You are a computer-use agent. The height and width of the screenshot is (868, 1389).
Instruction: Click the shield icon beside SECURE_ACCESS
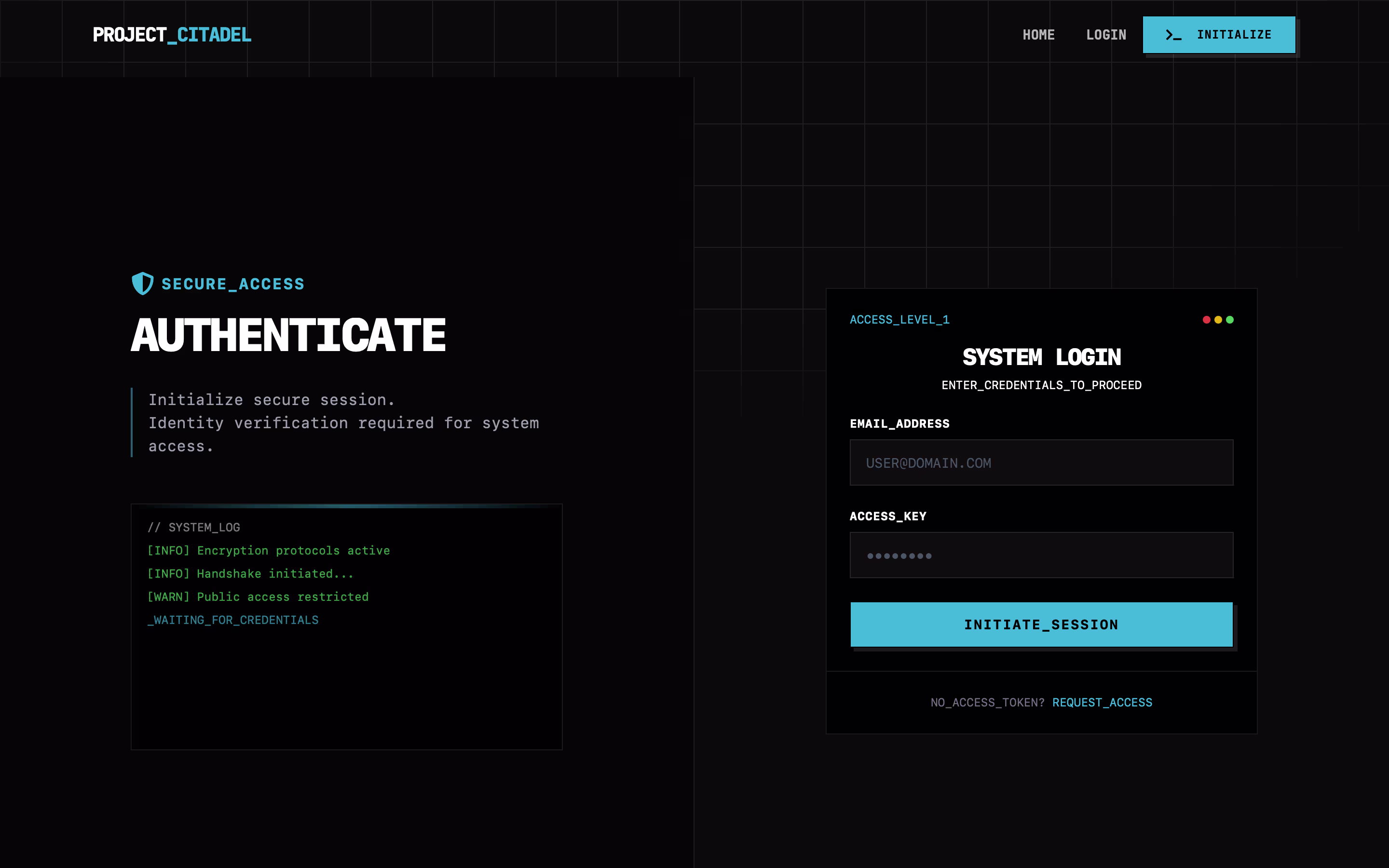point(142,284)
